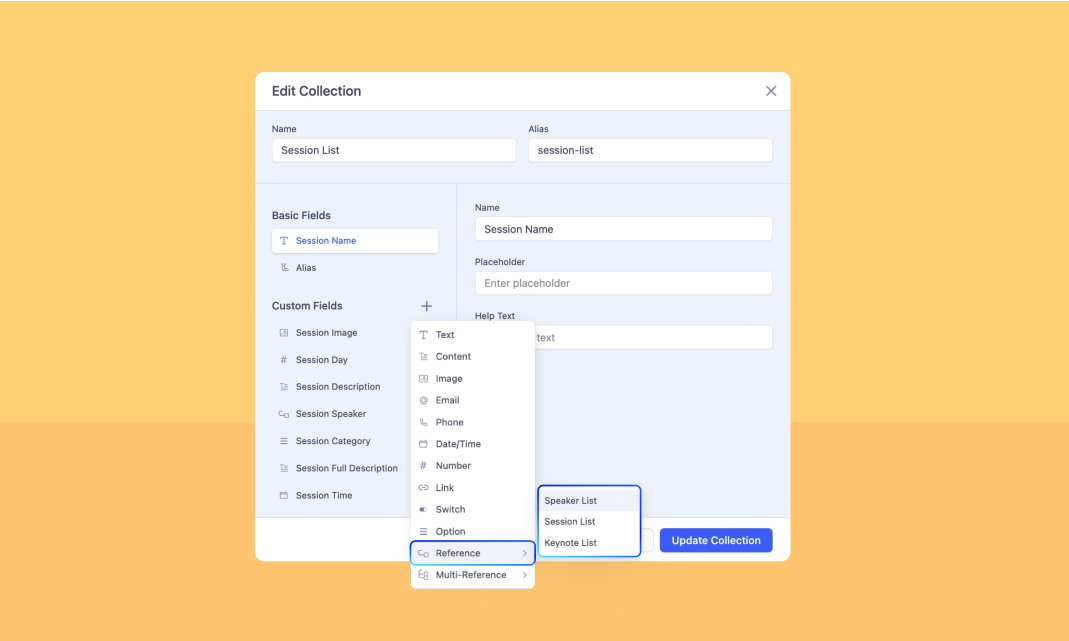The height and width of the screenshot is (641, 1069).
Task: Close the Edit Collection dialog
Action: point(770,91)
